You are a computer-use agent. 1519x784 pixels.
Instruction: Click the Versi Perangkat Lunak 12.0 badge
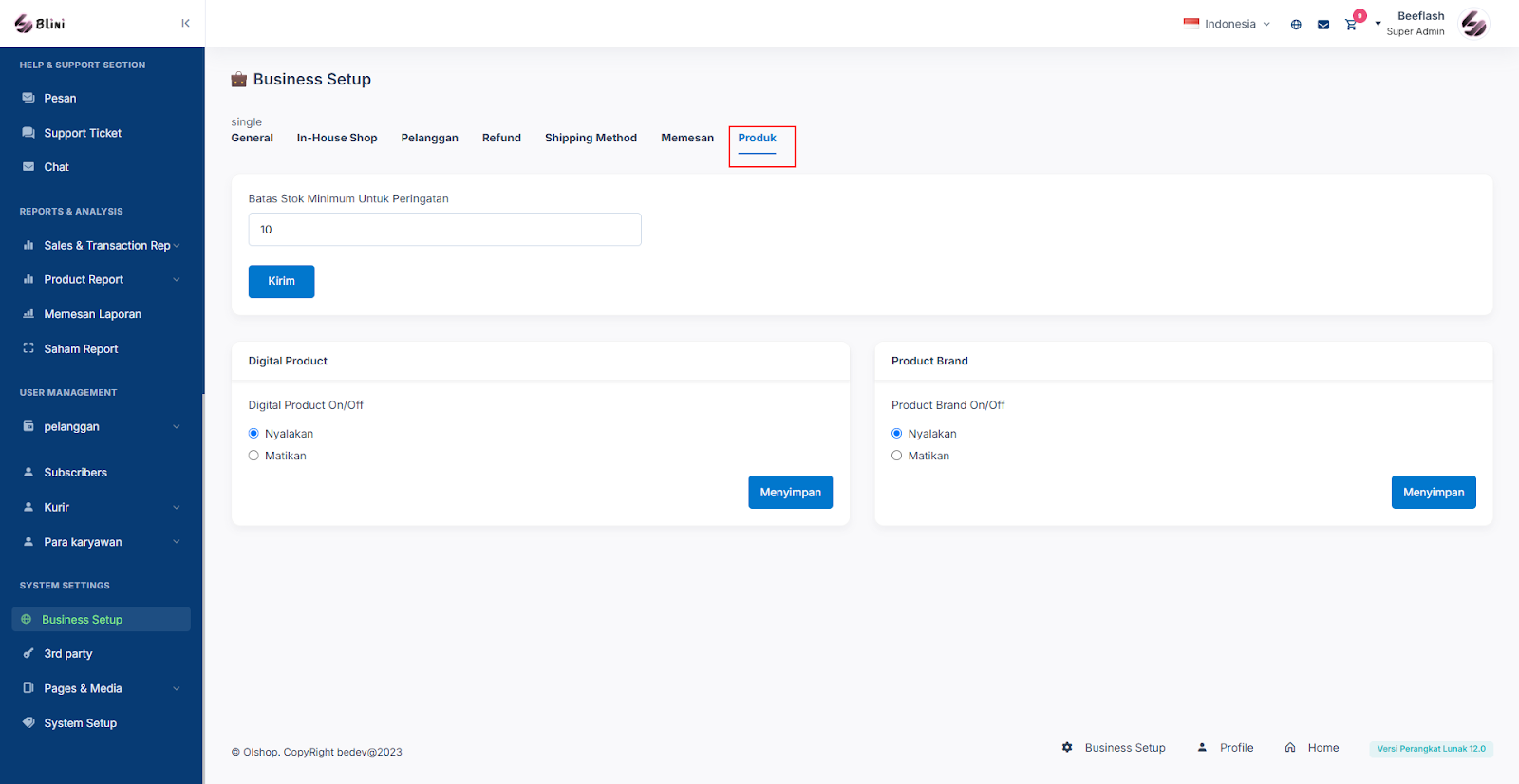tap(1432, 749)
